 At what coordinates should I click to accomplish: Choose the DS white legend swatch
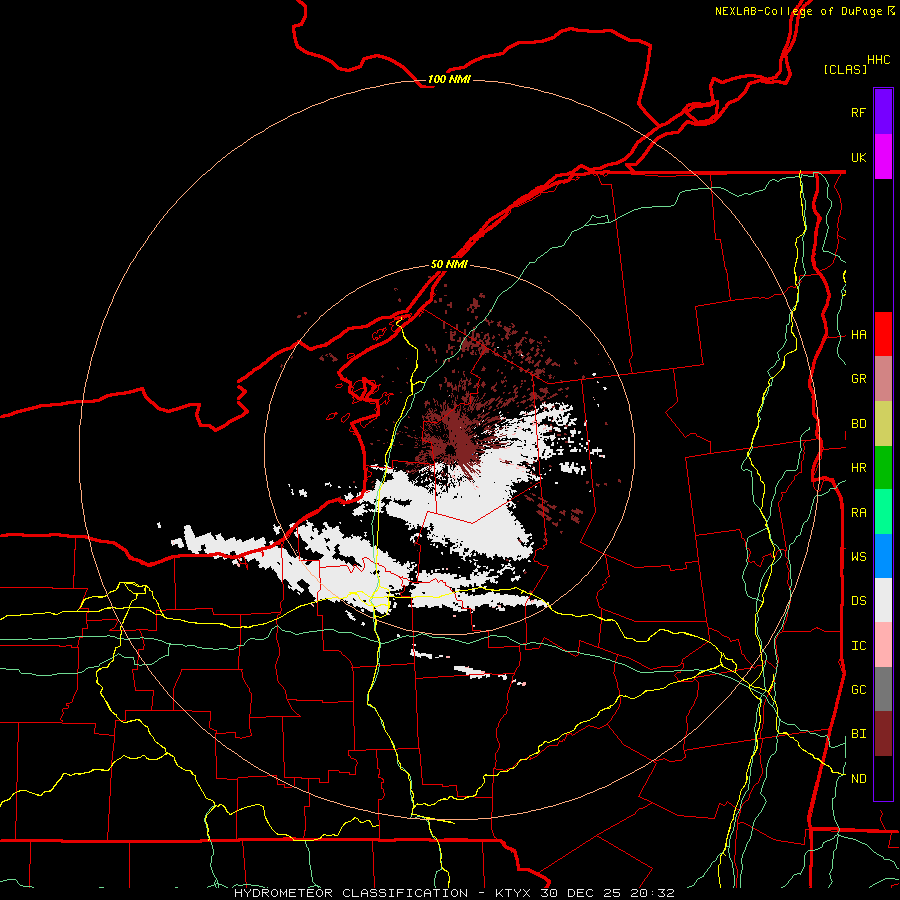[x=883, y=600]
